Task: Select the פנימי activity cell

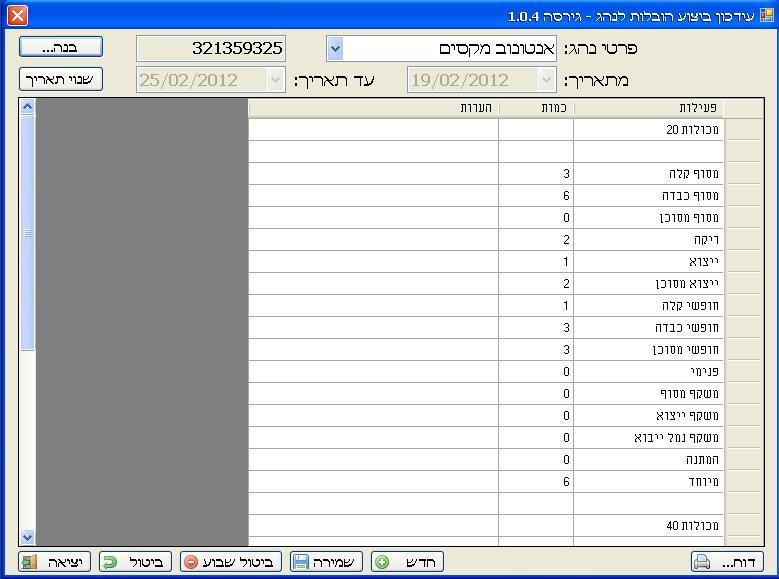Action: click(x=648, y=372)
